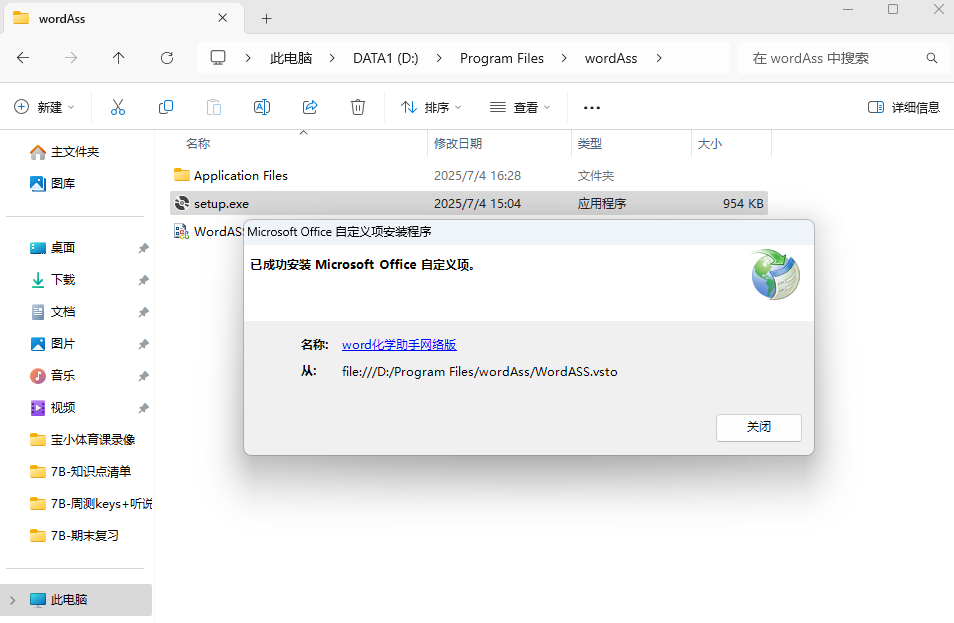The image size is (954, 623).
Task: Open a new tab with plus button
Action: click(266, 19)
